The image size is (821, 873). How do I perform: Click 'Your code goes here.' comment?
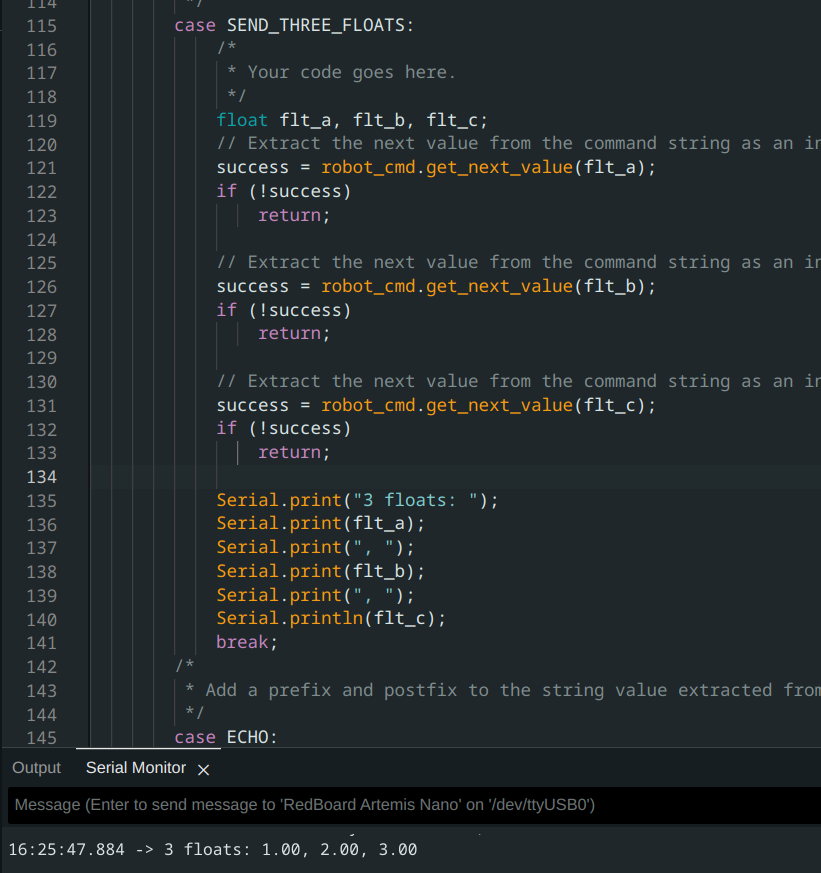tap(351, 72)
